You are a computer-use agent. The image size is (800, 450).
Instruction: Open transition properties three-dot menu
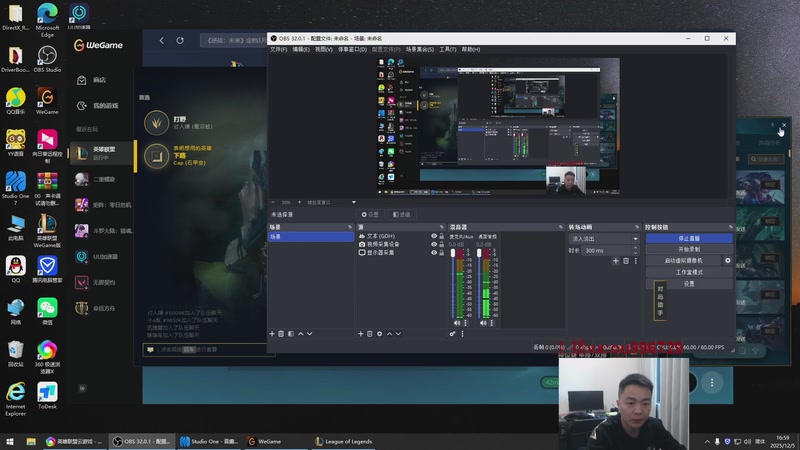click(x=636, y=261)
